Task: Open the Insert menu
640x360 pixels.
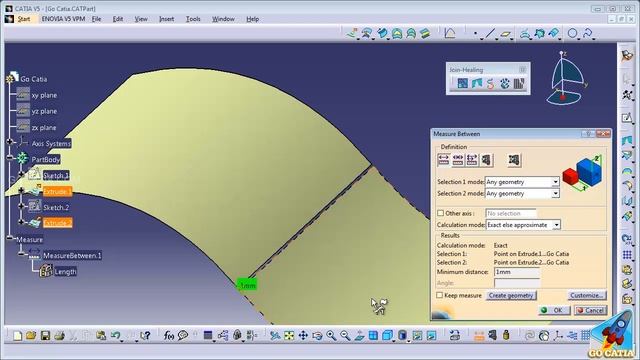Action: [x=167, y=19]
